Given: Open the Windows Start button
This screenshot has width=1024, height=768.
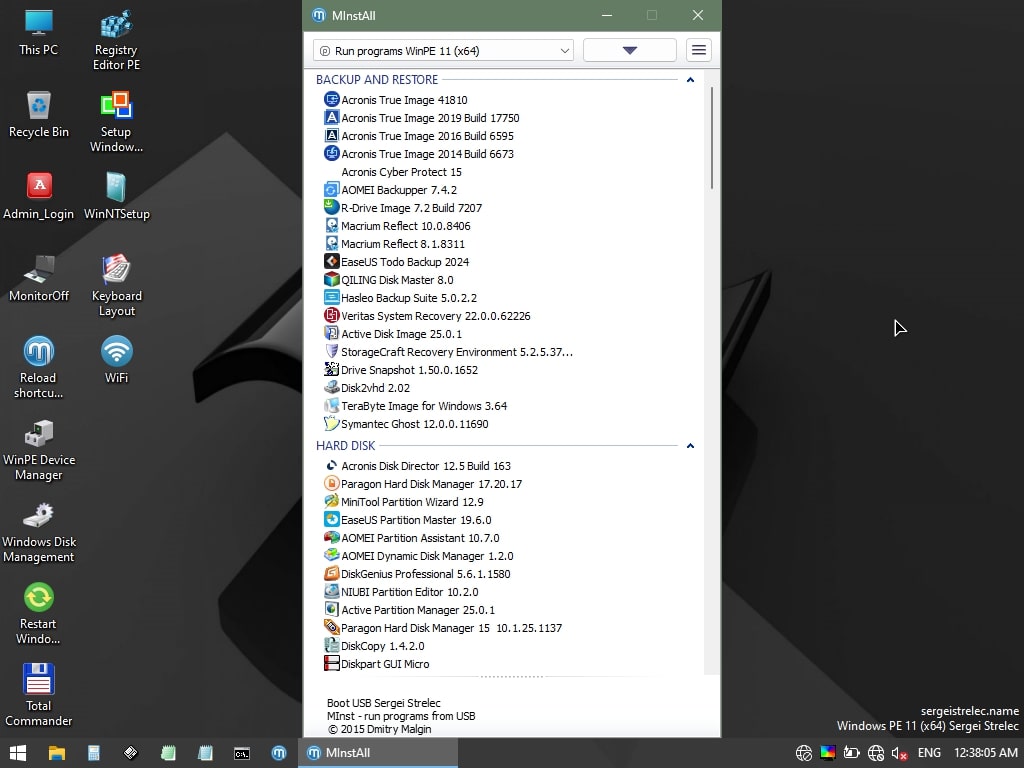Looking at the screenshot, I should tap(18, 753).
